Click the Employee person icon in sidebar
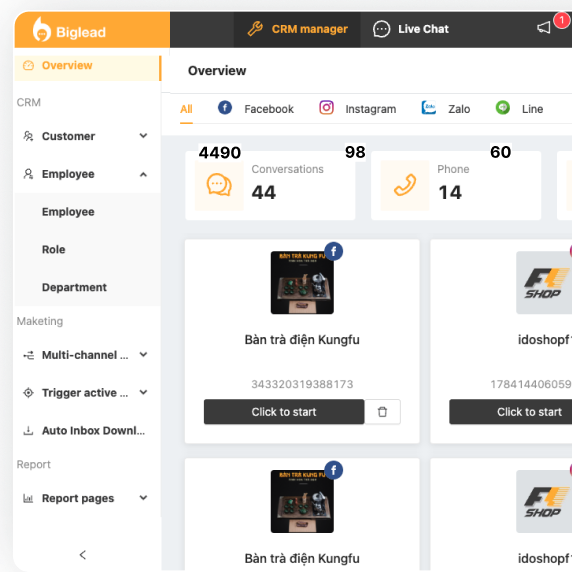The image size is (572, 572). click(x=28, y=174)
